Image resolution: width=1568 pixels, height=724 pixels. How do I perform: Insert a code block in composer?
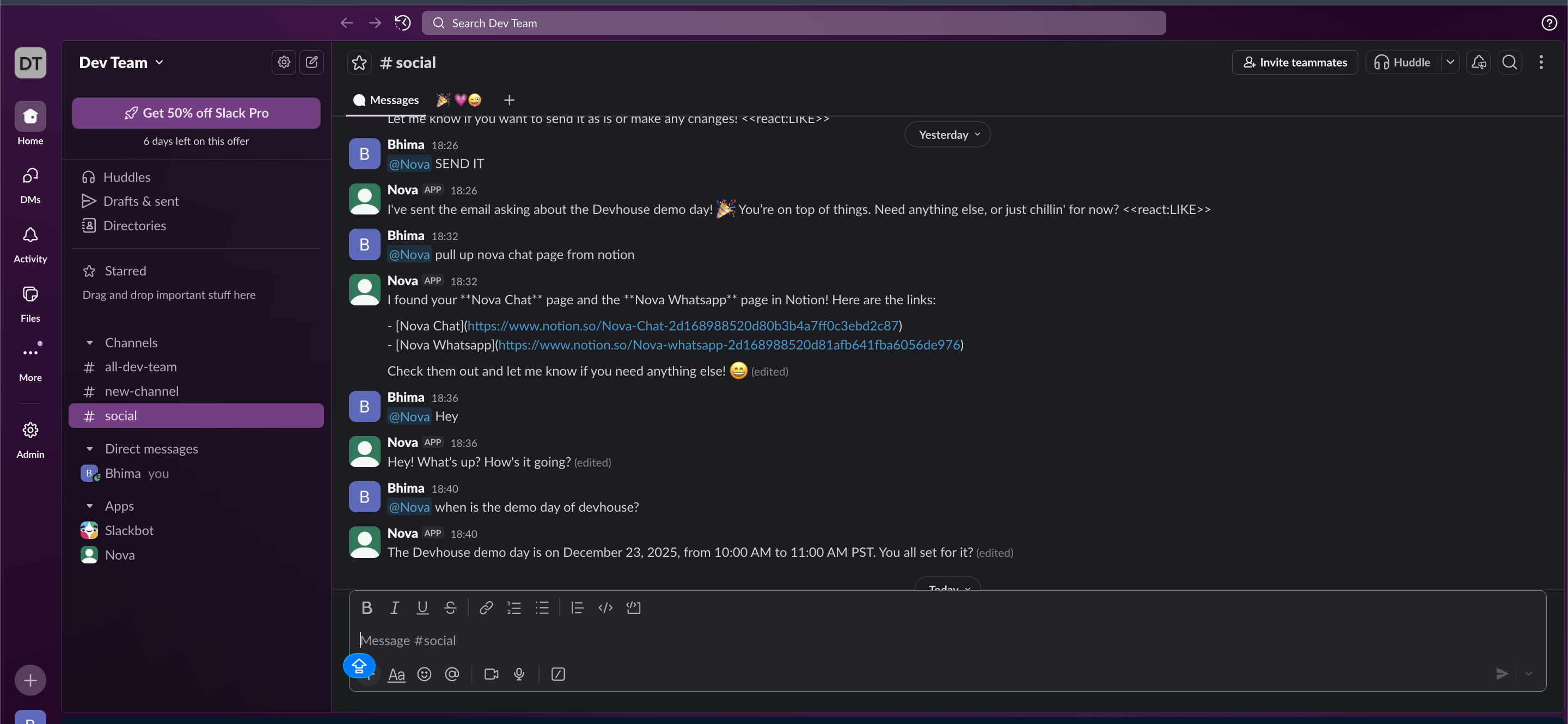point(633,607)
